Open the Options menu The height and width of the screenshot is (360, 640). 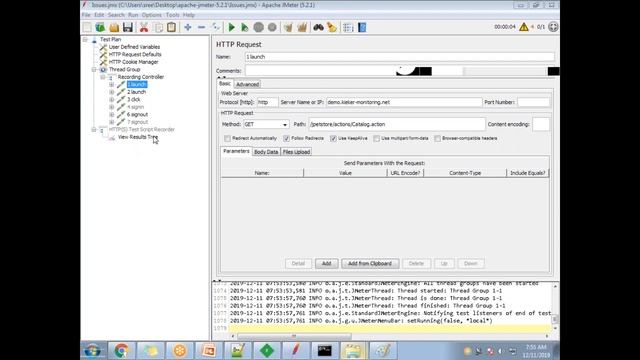click(x=152, y=15)
